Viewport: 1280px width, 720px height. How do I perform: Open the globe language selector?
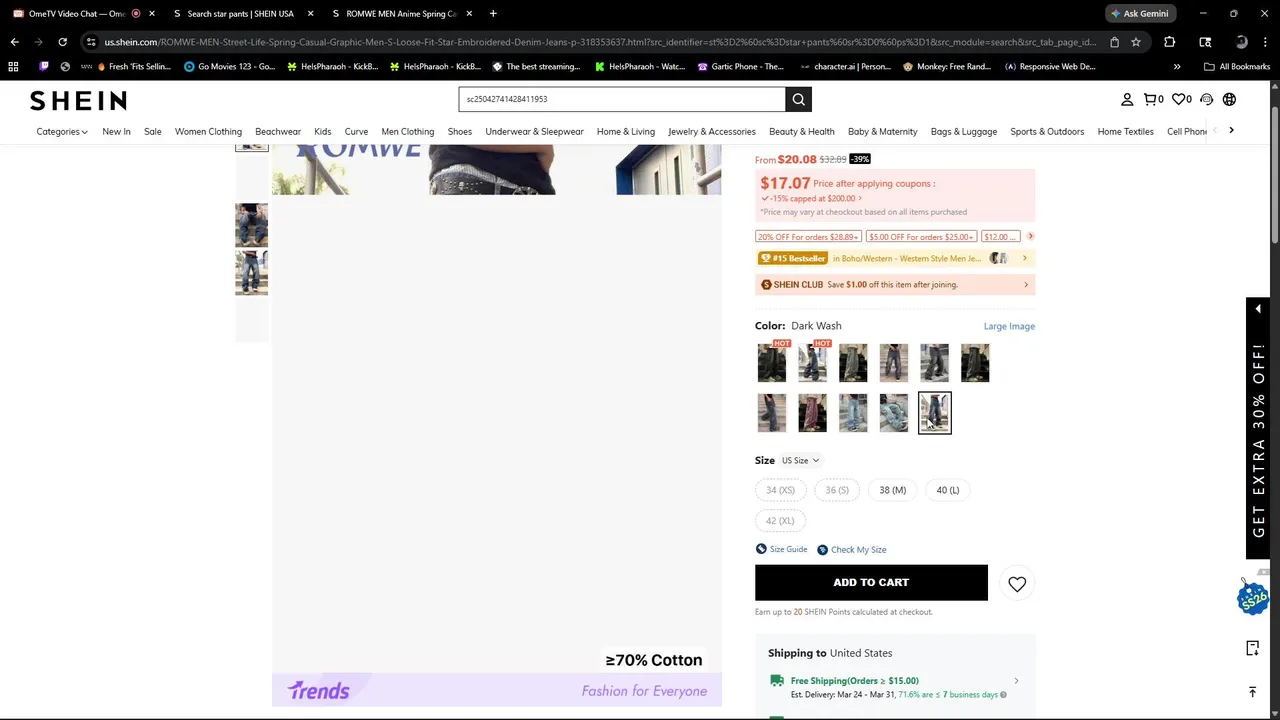pos(1229,99)
